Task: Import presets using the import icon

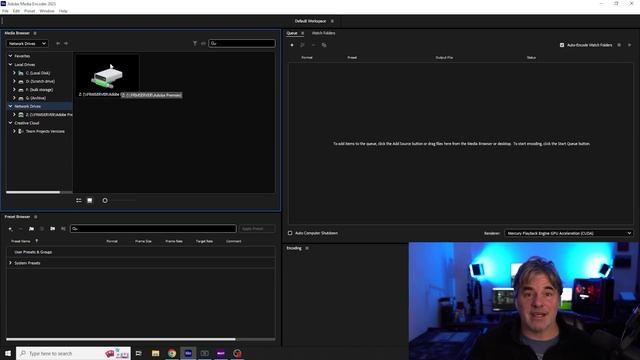Action: pyautogui.click(x=53, y=229)
